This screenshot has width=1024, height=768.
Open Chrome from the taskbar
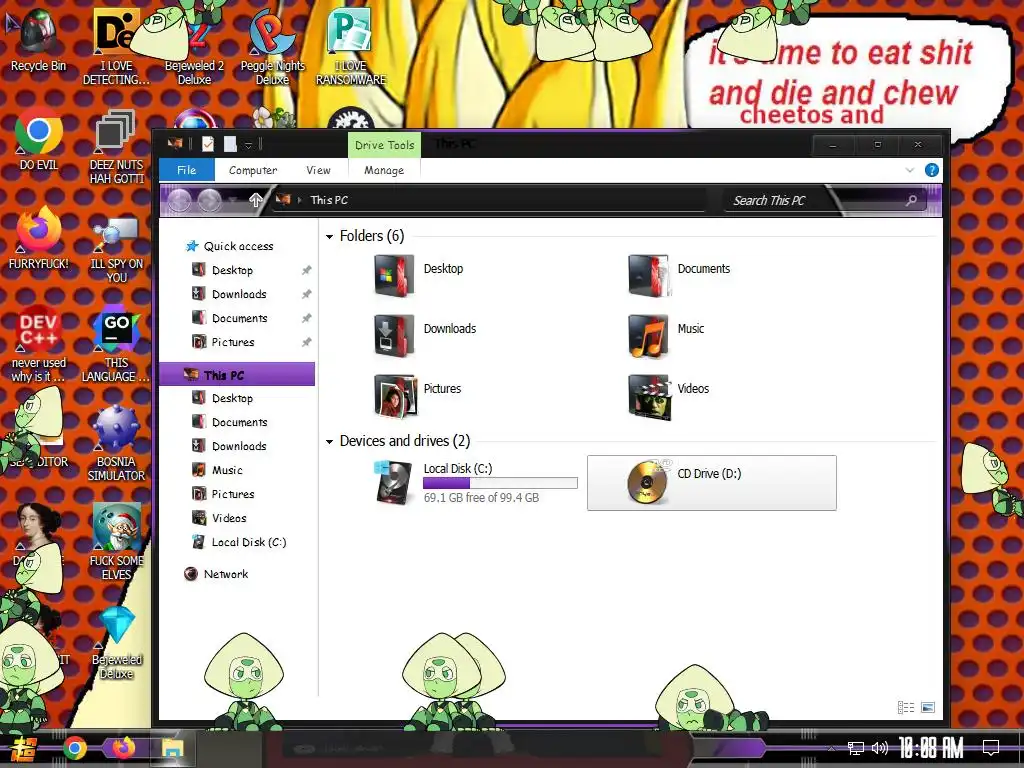75,748
